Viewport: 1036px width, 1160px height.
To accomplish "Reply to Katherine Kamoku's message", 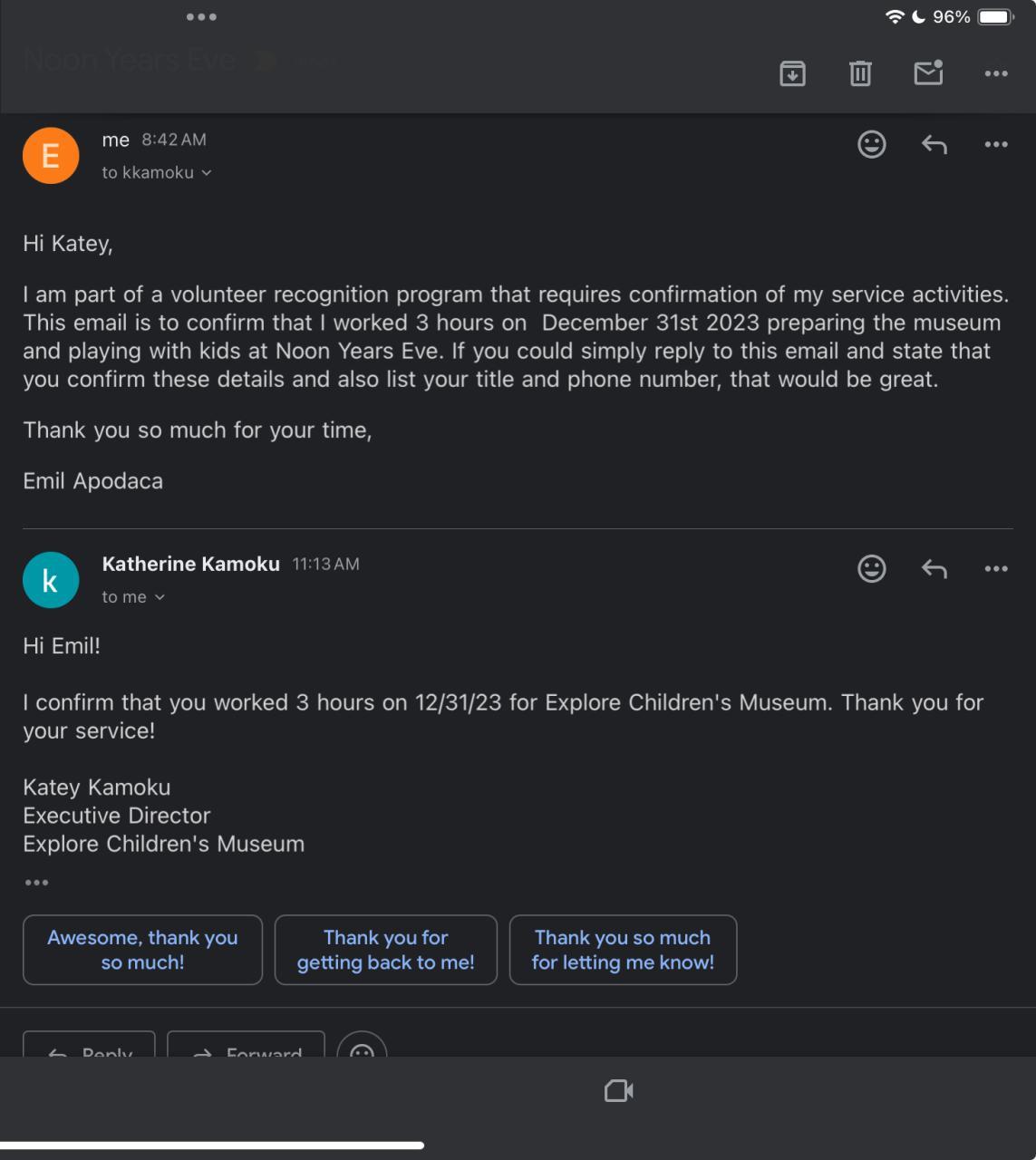I will point(934,568).
